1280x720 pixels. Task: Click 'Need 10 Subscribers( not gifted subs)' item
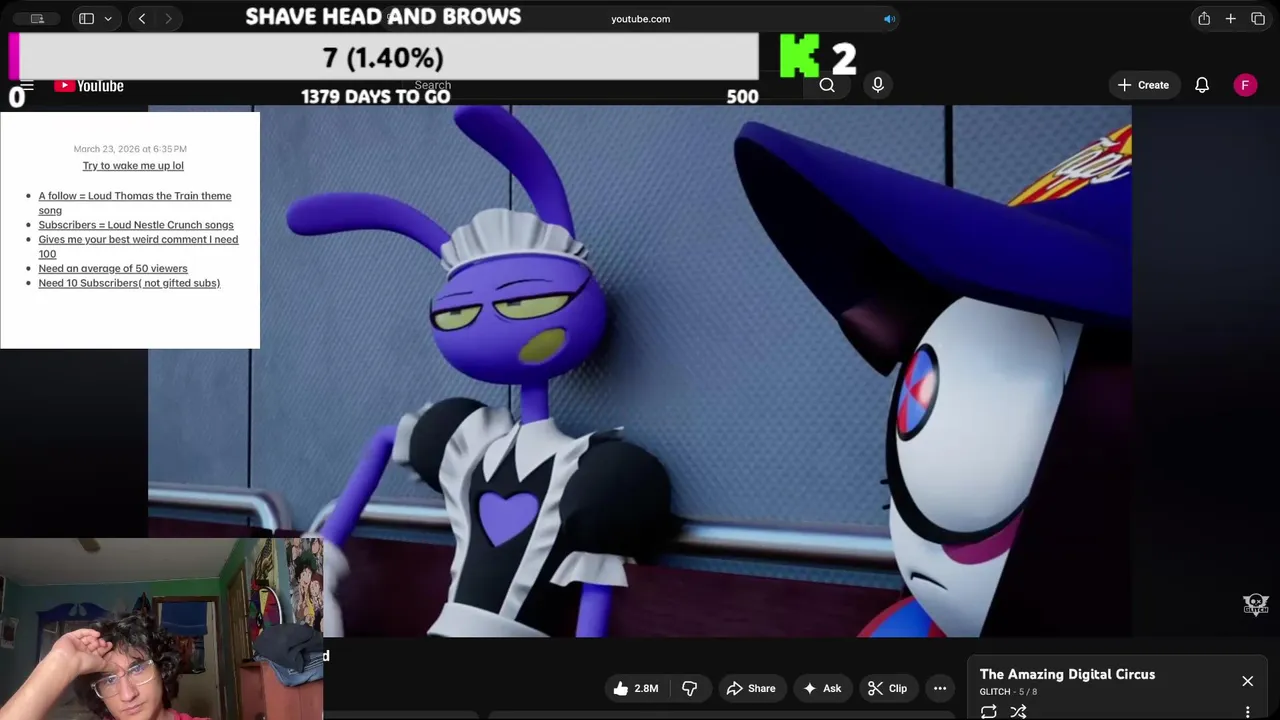coord(129,283)
